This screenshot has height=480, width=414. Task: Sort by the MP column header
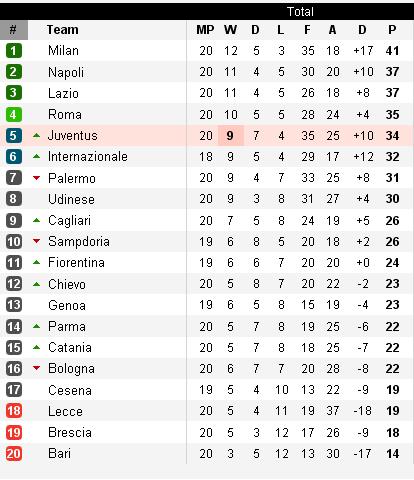click(205, 30)
